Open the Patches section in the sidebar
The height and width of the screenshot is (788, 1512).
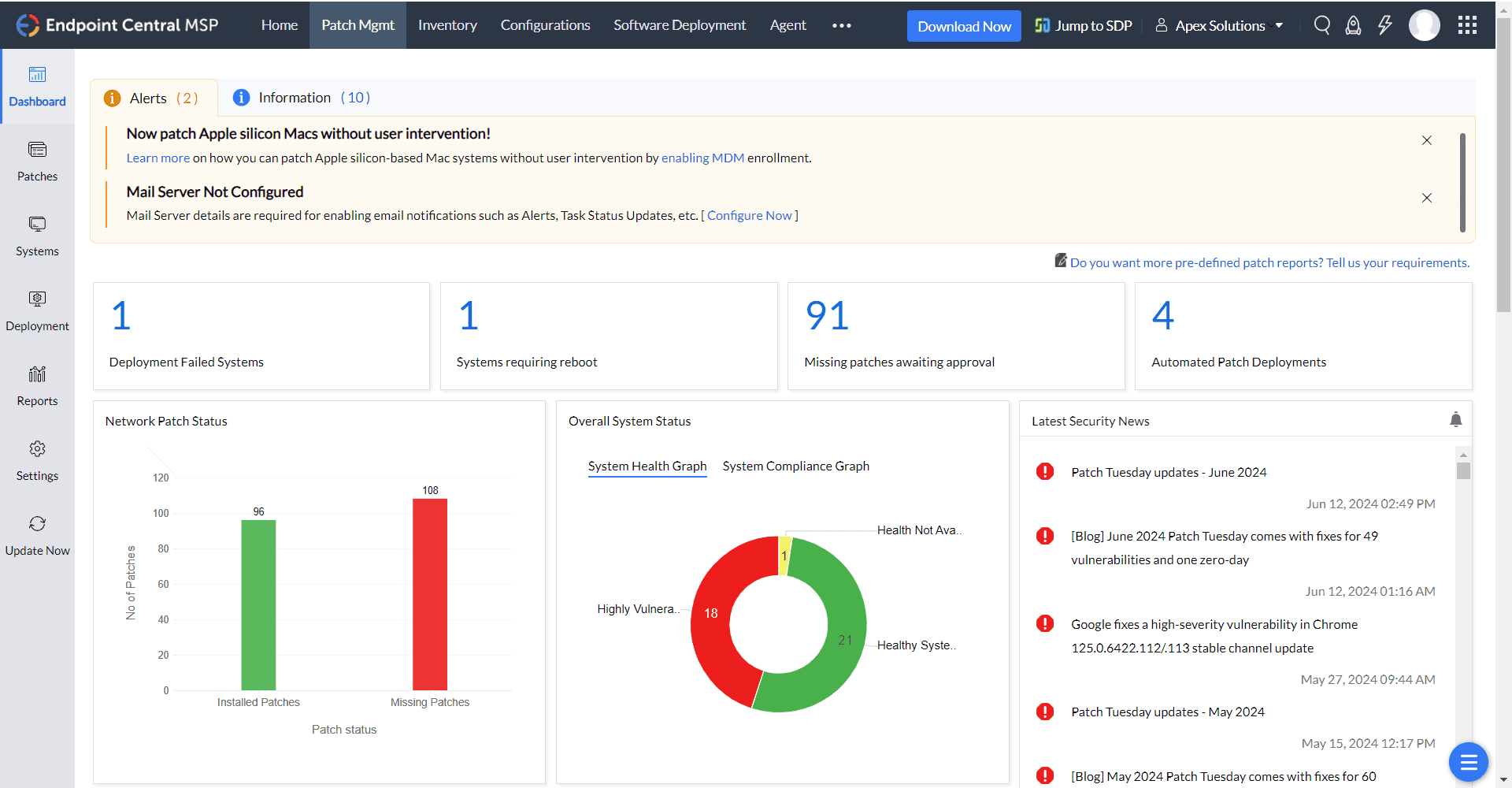tap(37, 162)
